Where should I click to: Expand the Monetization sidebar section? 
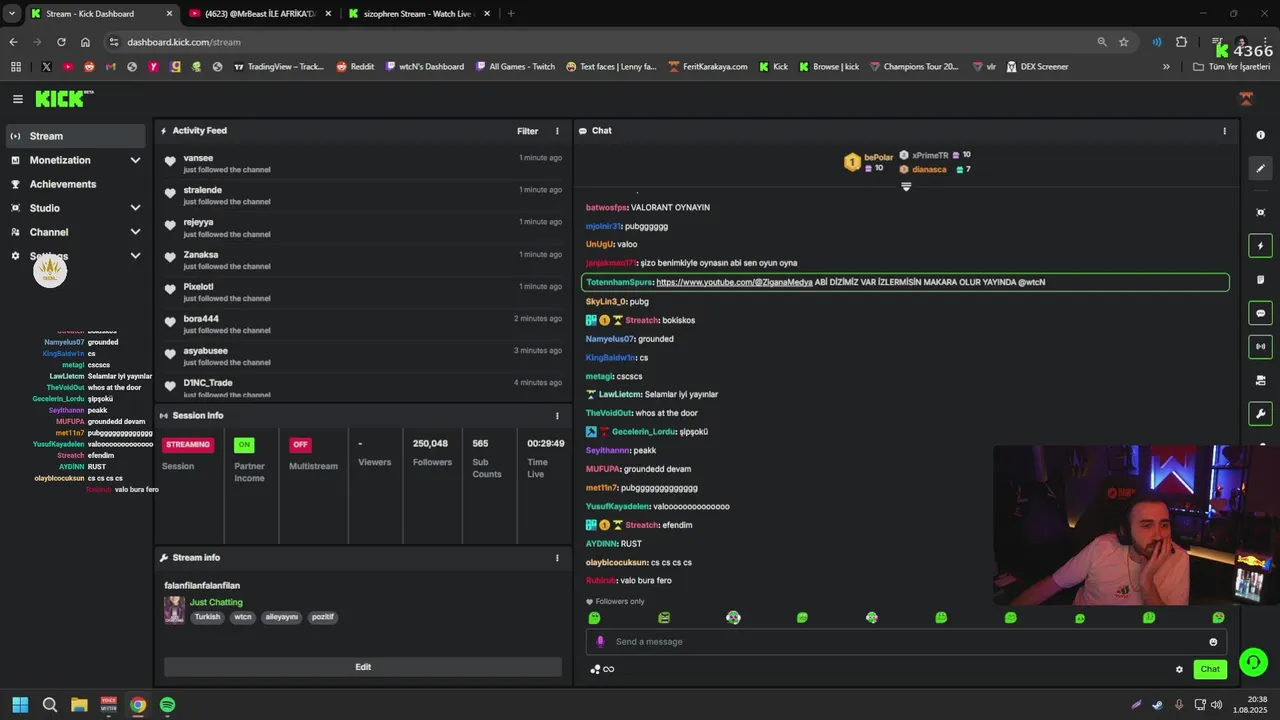pyautogui.click(x=135, y=160)
